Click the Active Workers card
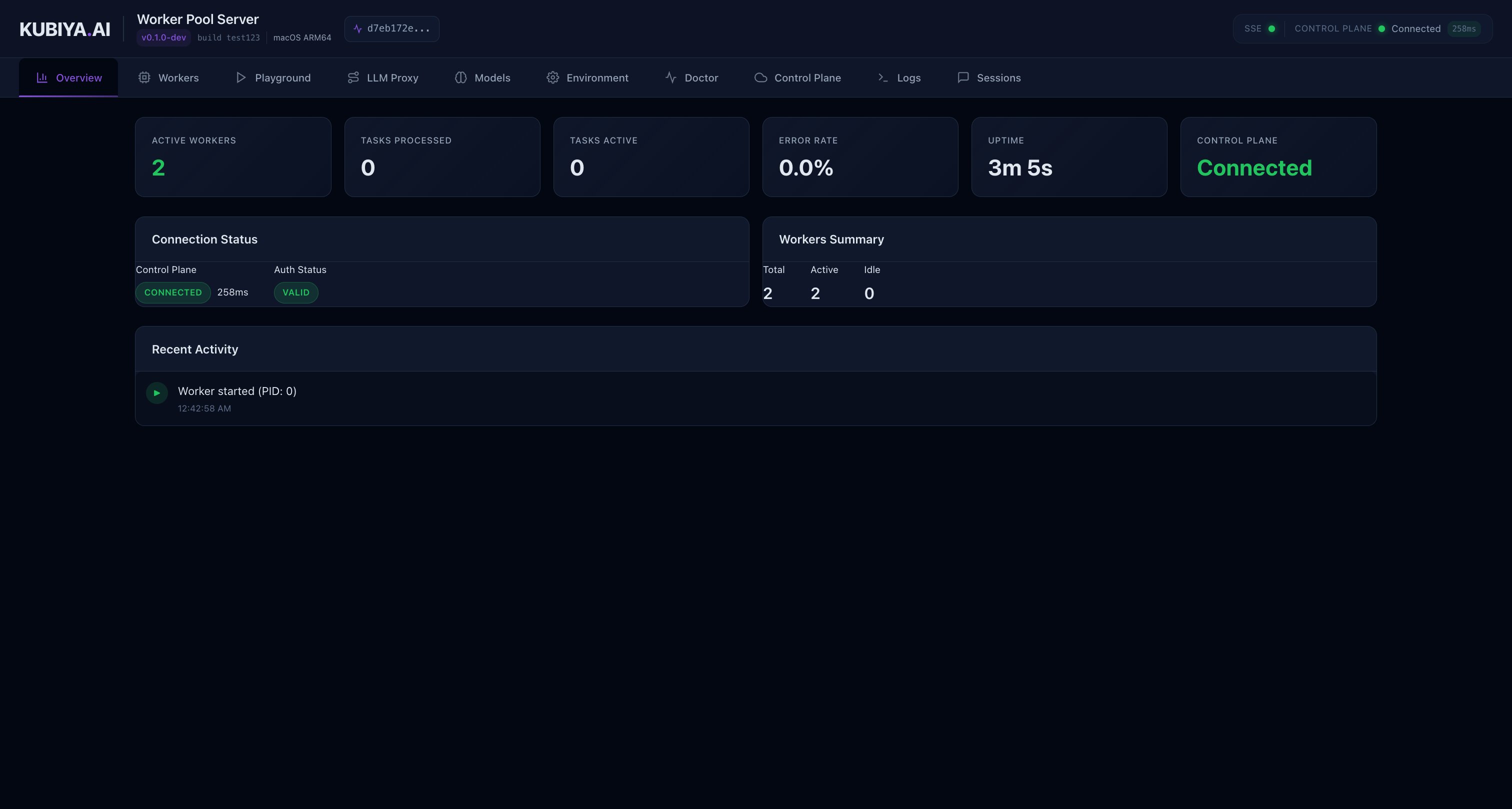 pos(233,157)
